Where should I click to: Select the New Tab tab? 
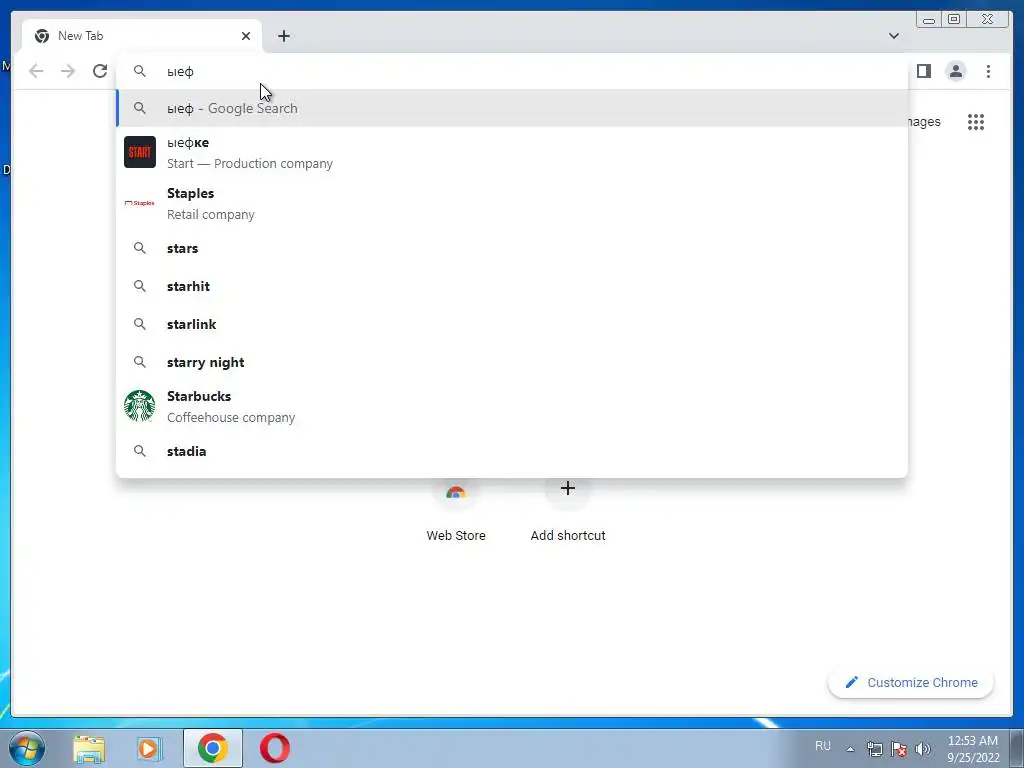coord(141,36)
